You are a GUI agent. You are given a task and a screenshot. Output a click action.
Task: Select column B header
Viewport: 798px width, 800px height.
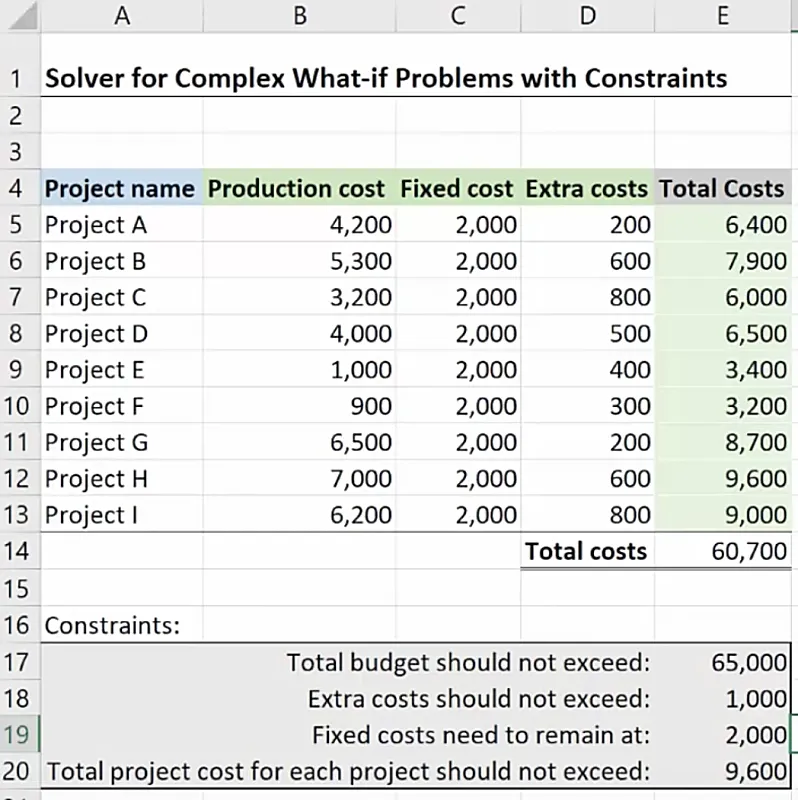(x=299, y=14)
